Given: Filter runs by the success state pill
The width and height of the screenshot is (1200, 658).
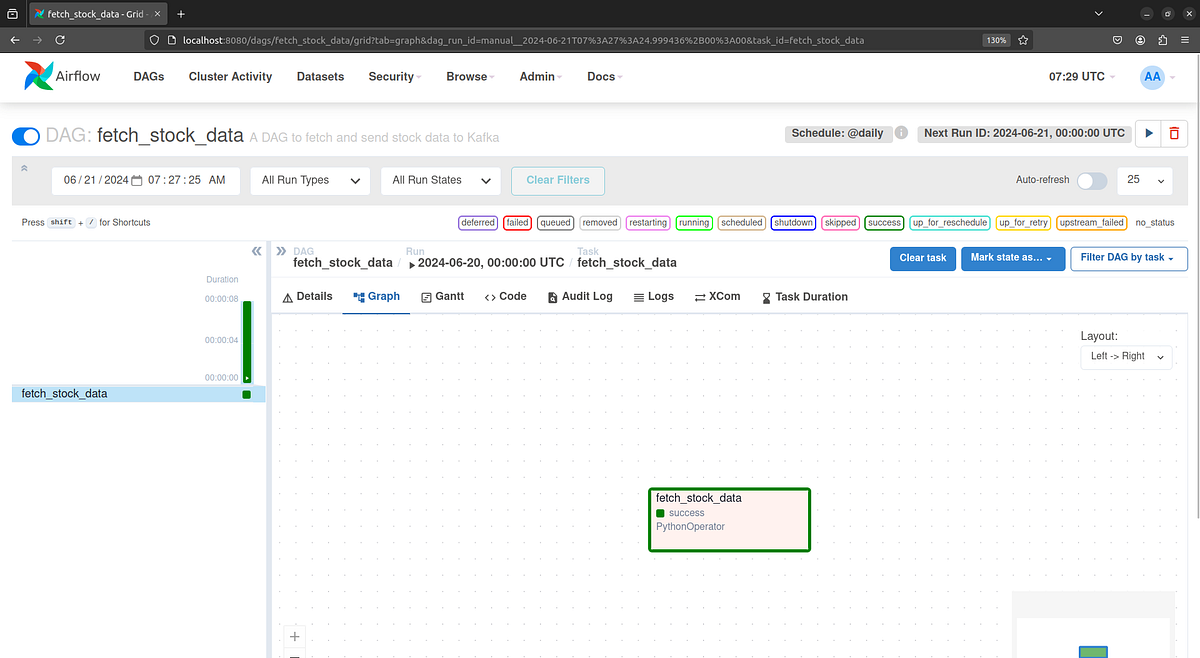Looking at the screenshot, I should point(884,222).
